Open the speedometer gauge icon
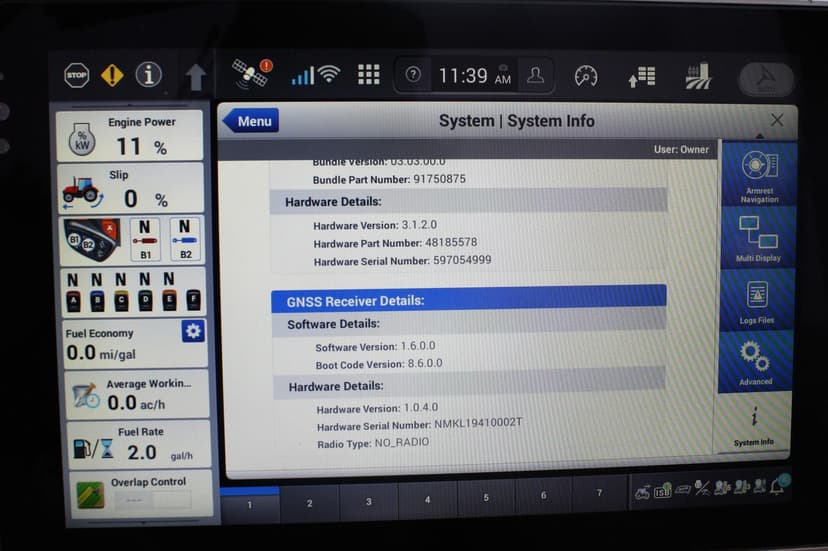Image resolution: width=828 pixels, height=551 pixels. point(586,76)
